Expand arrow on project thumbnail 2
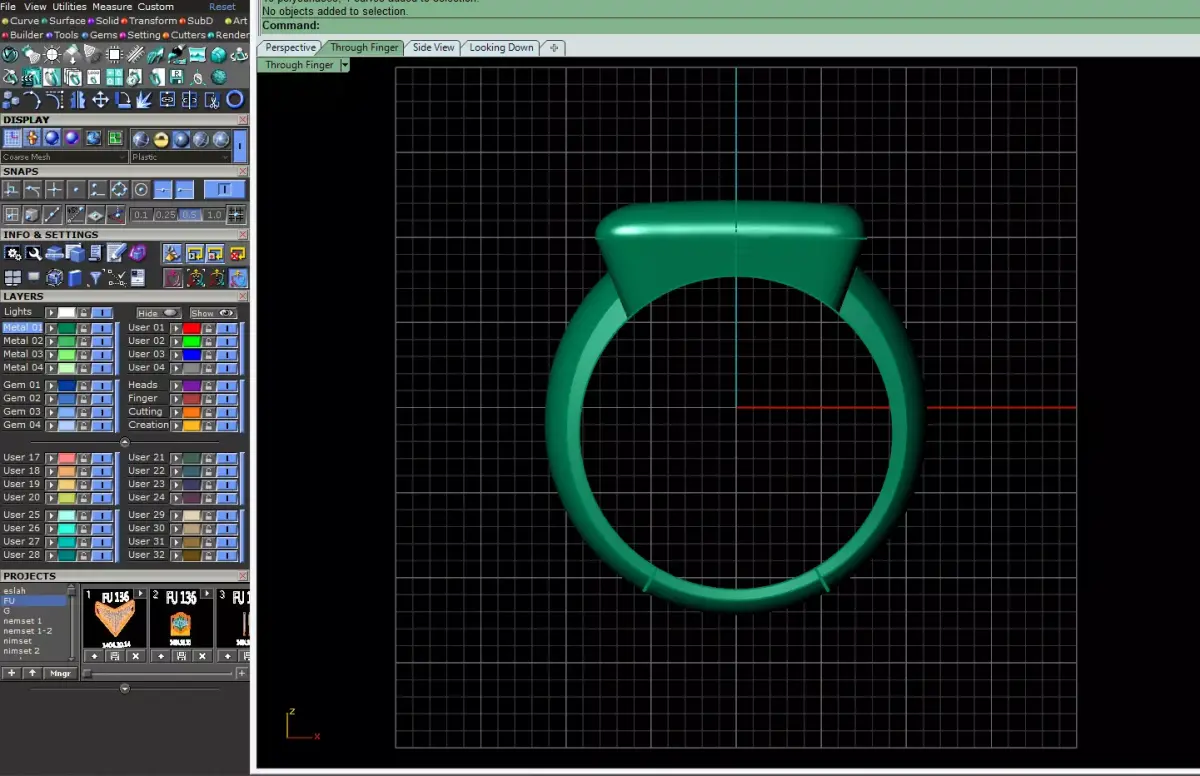This screenshot has height=776, width=1200. click(x=207, y=593)
